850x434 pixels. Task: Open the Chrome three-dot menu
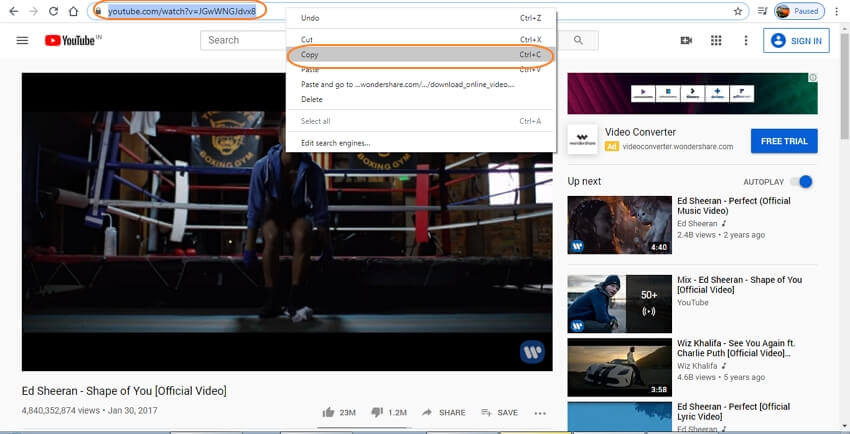click(837, 11)
